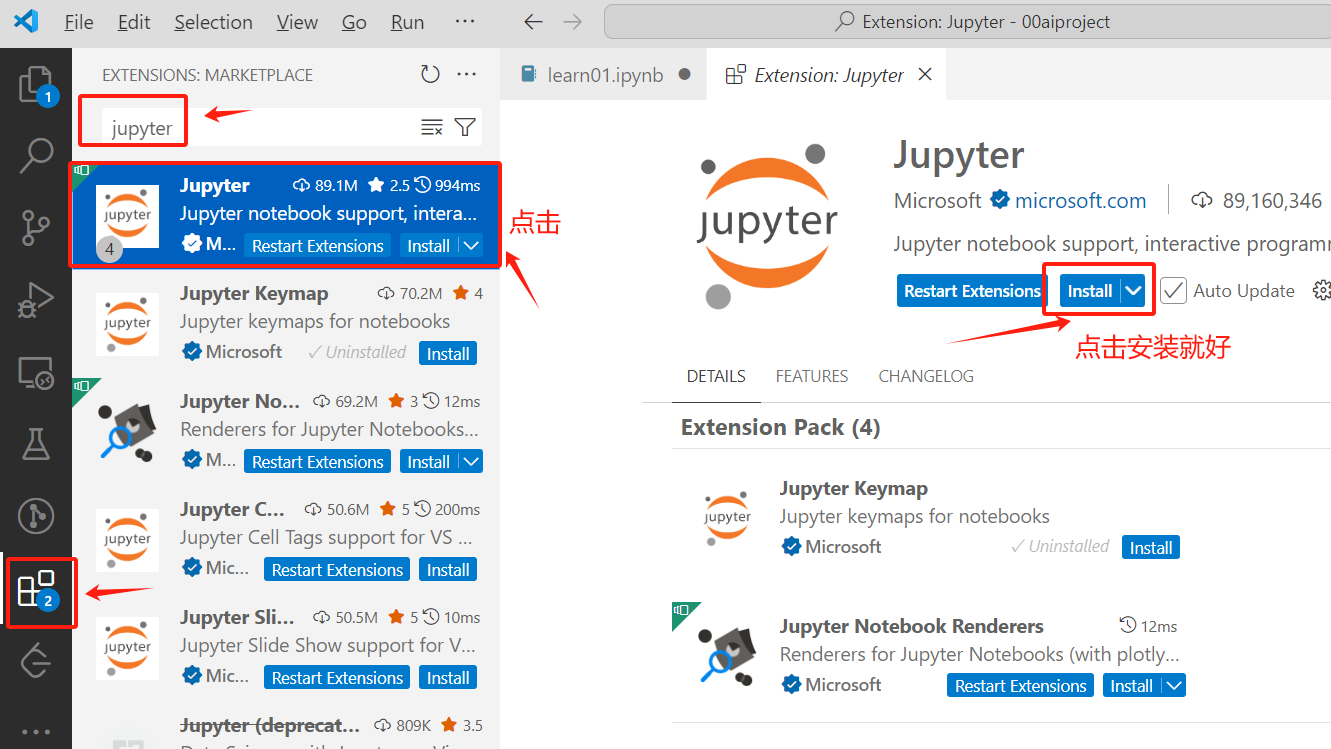Screen dimensions: 1331x749
Task: Click Restart Extensions on Jupyter detail page
Action: (x=972, y=291)
